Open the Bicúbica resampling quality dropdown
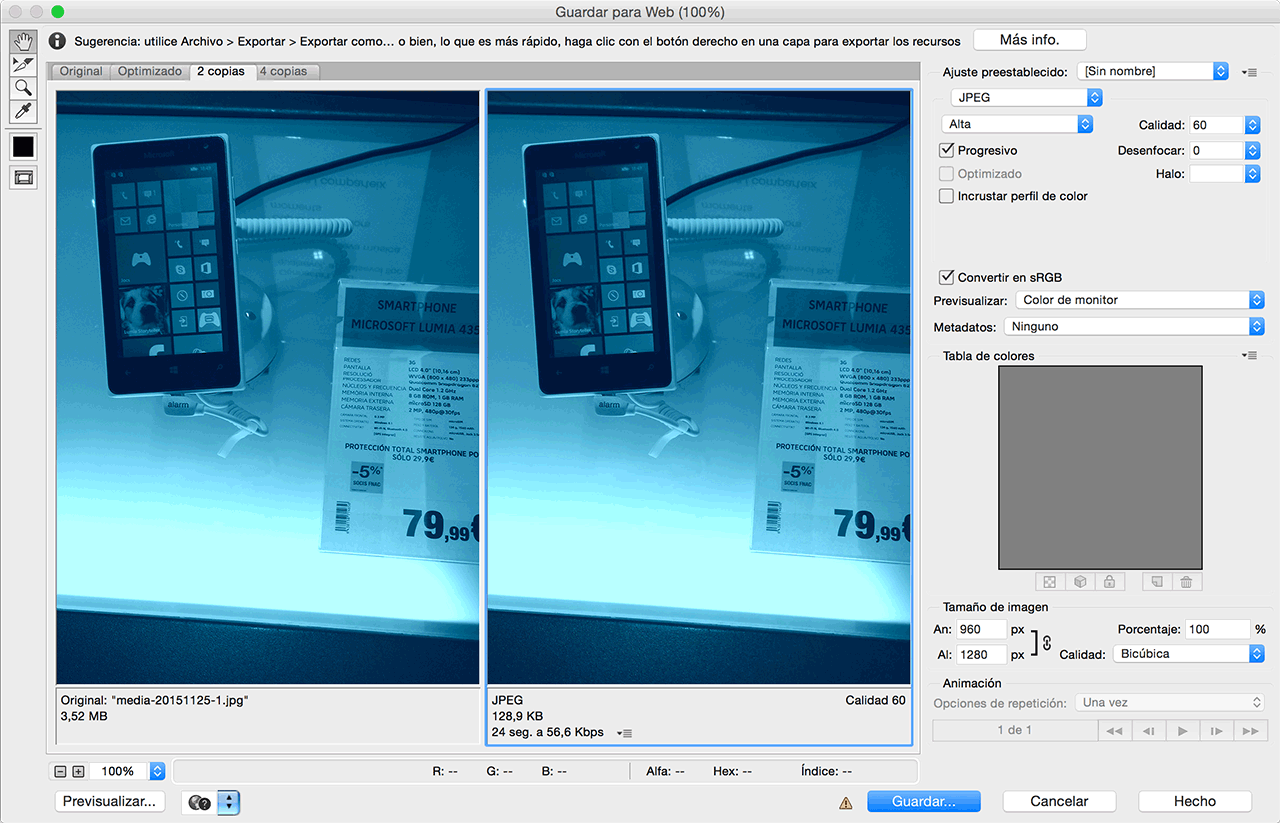This screenshot has height=823, width=1280. [1189, 653]
